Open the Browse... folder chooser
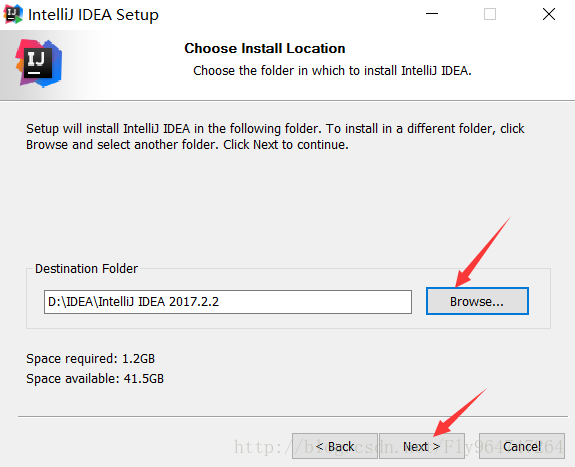This screenshot has height=467, width=575. coord(477,301)
